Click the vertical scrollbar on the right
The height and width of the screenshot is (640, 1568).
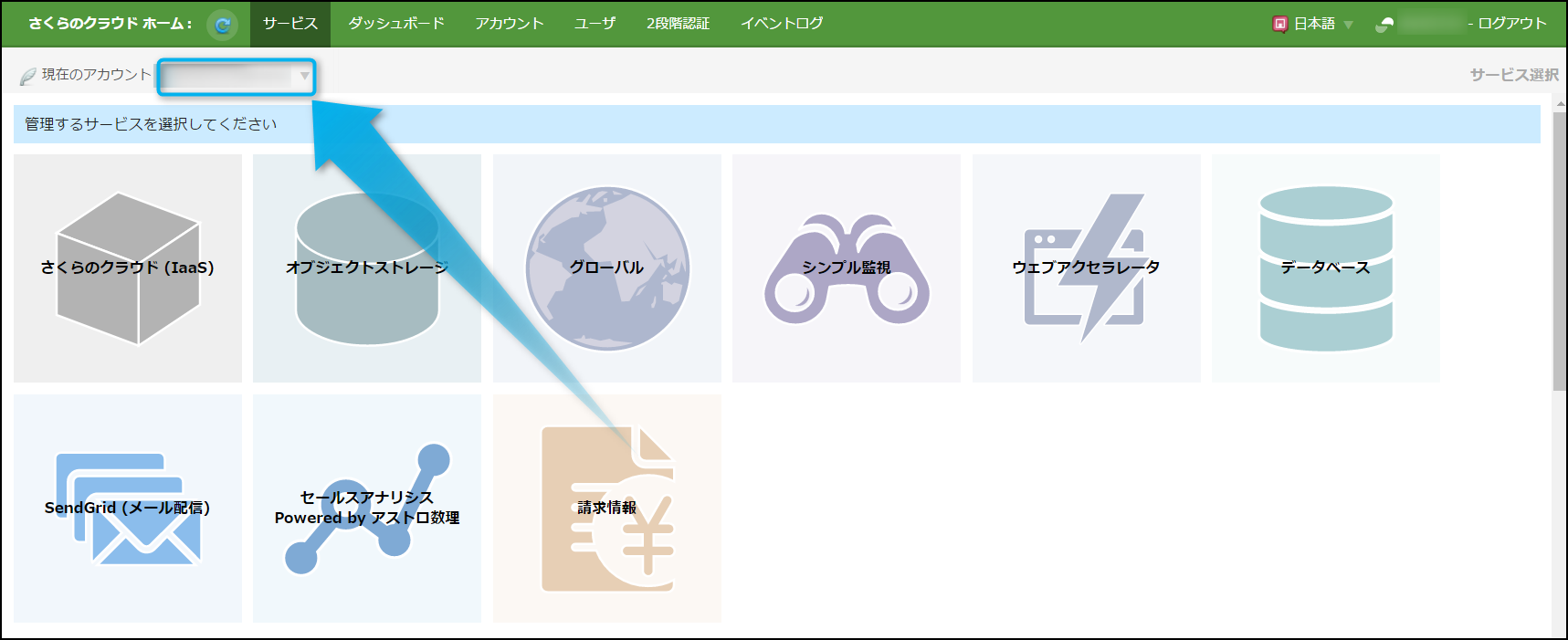pos(1560,251)
